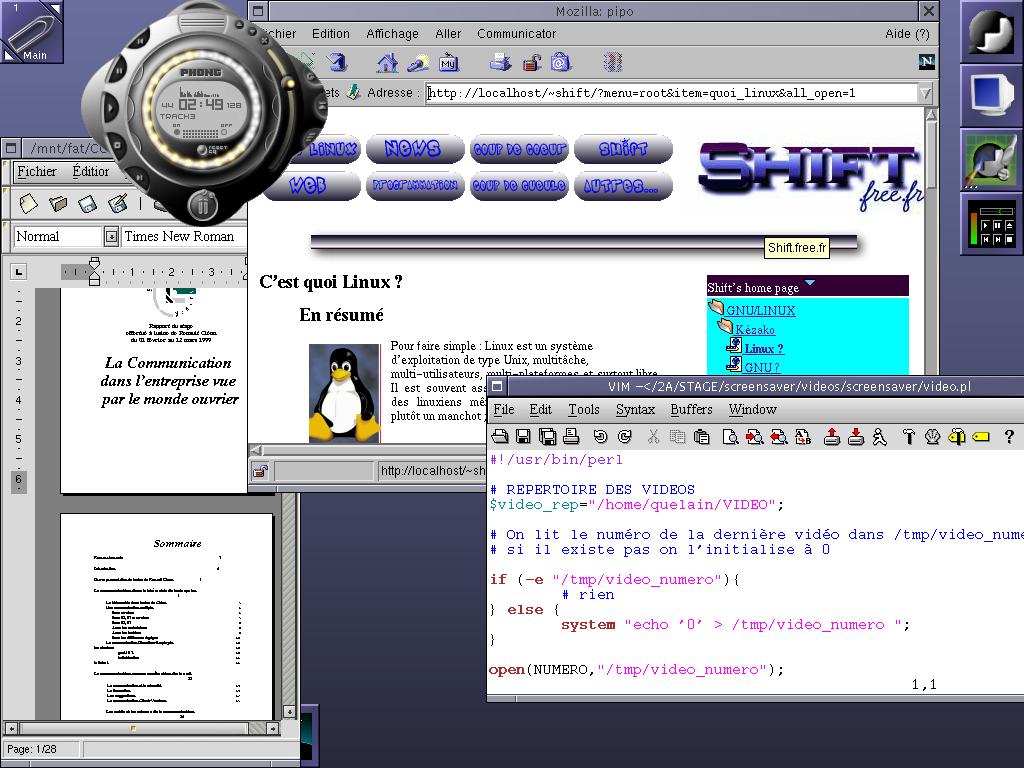1024x768 pixels.
Task: Go to the Home page in Mozilla toolbar
Action: pos(387,63)
